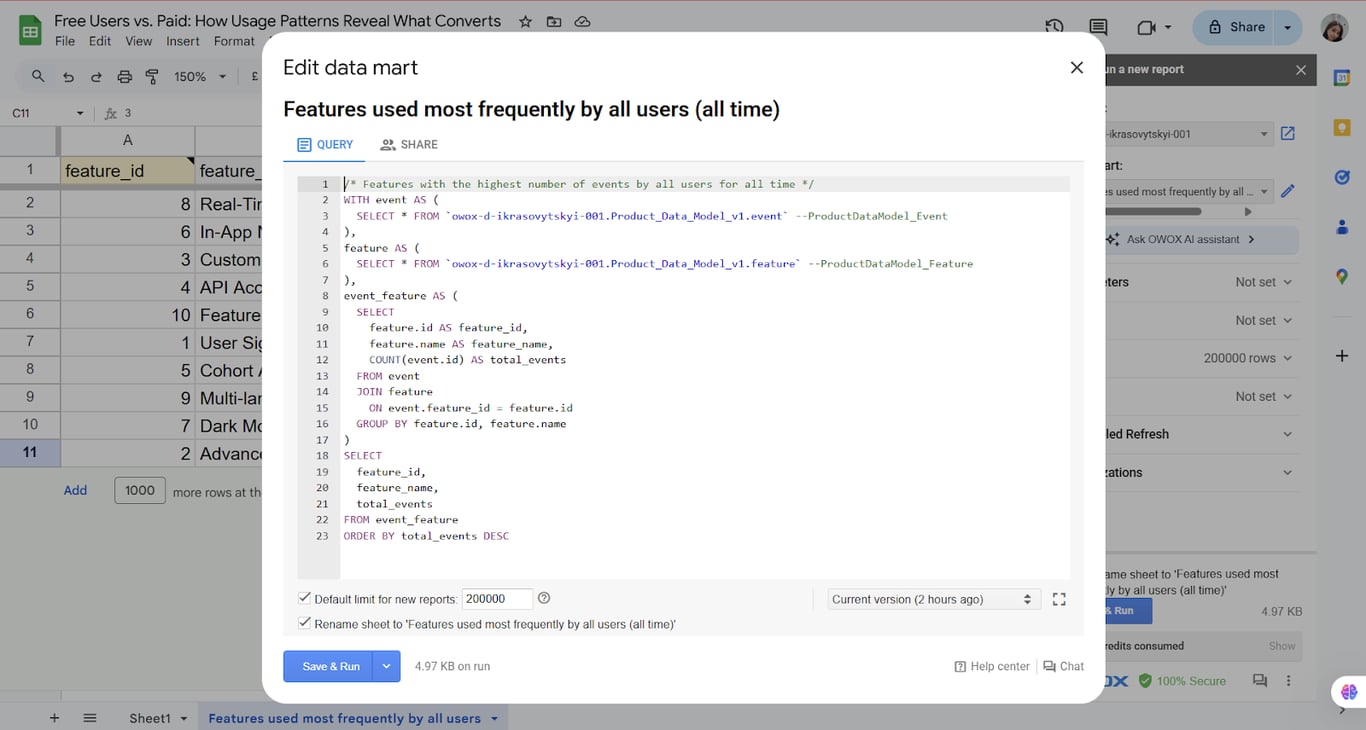Open Google Calendar side panel
Screen dimensions: 1366x730
[x=1342, y=78]
